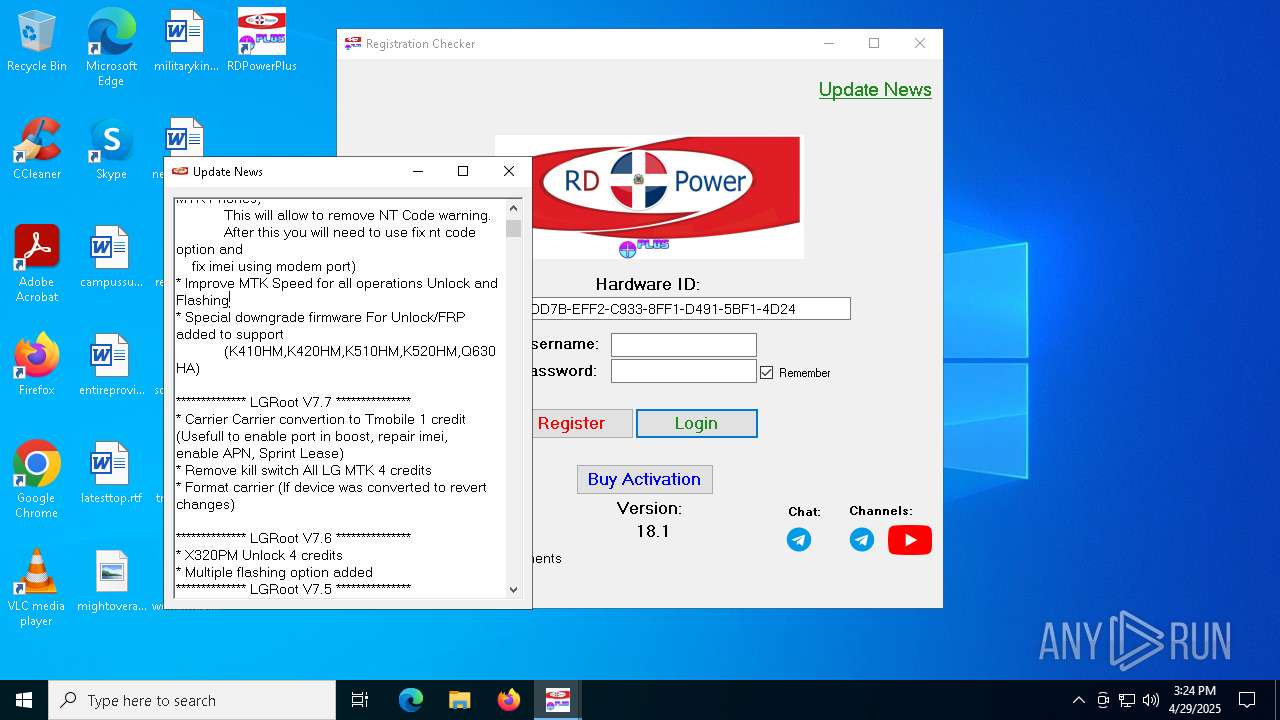
Task: Switch to RDPowerPlus taskbar app
Action: pyautogui.click(x=557, y=700)
